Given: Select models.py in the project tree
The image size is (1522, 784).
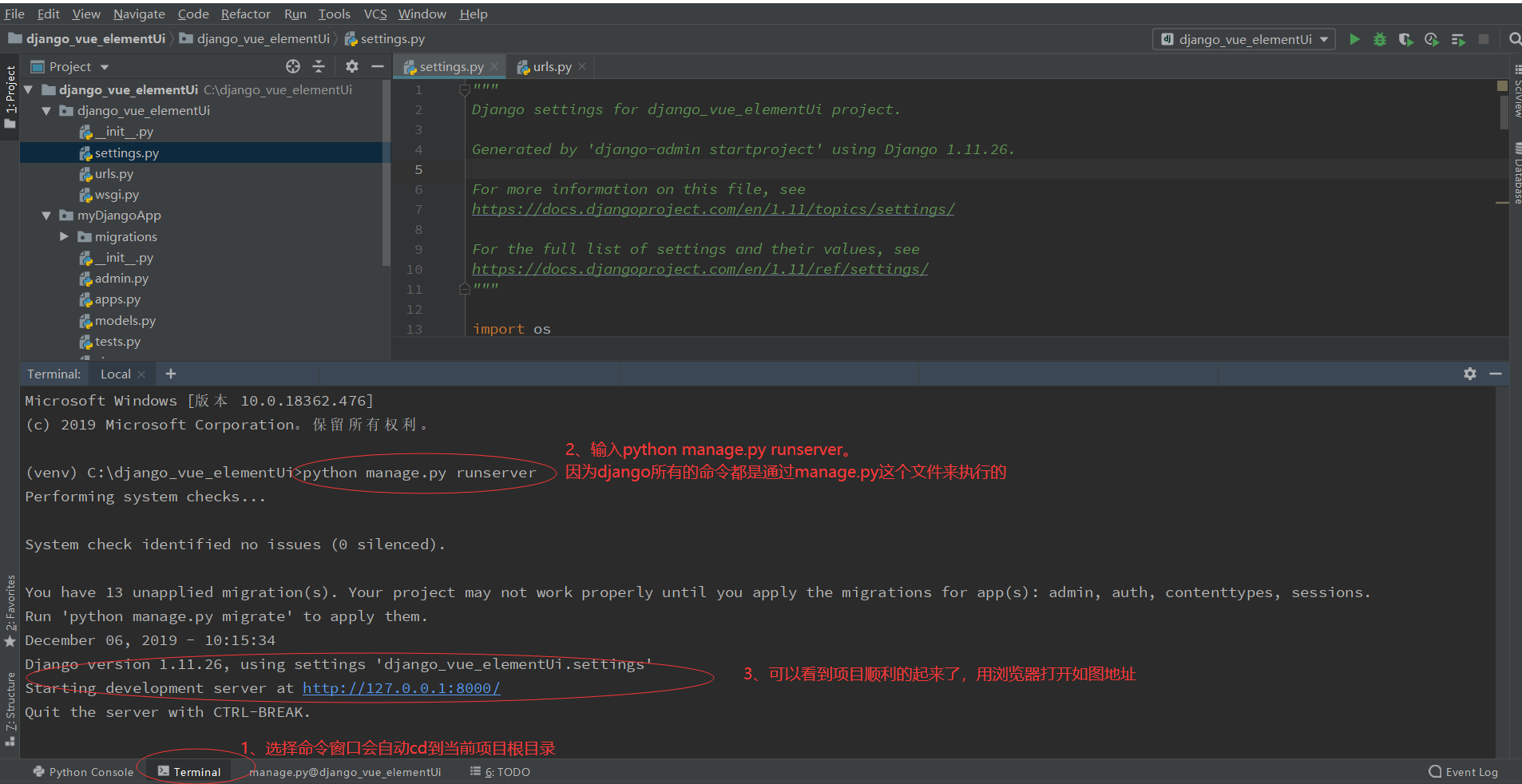Looking at the screenshot, I should click(x=125, y=321).
